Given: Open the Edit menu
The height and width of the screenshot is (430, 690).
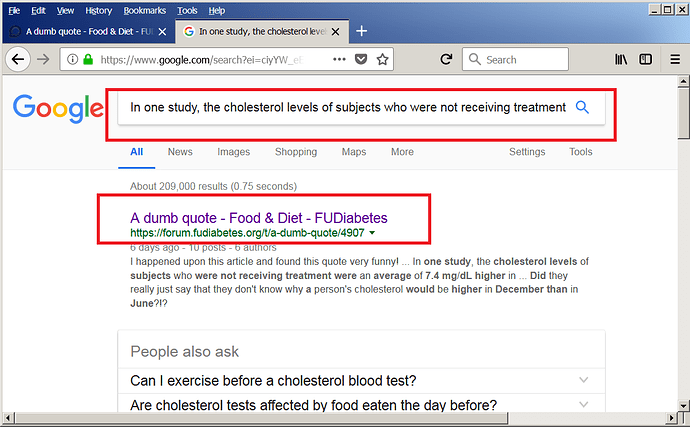Looking at the screenshot, I should [38, 11].
